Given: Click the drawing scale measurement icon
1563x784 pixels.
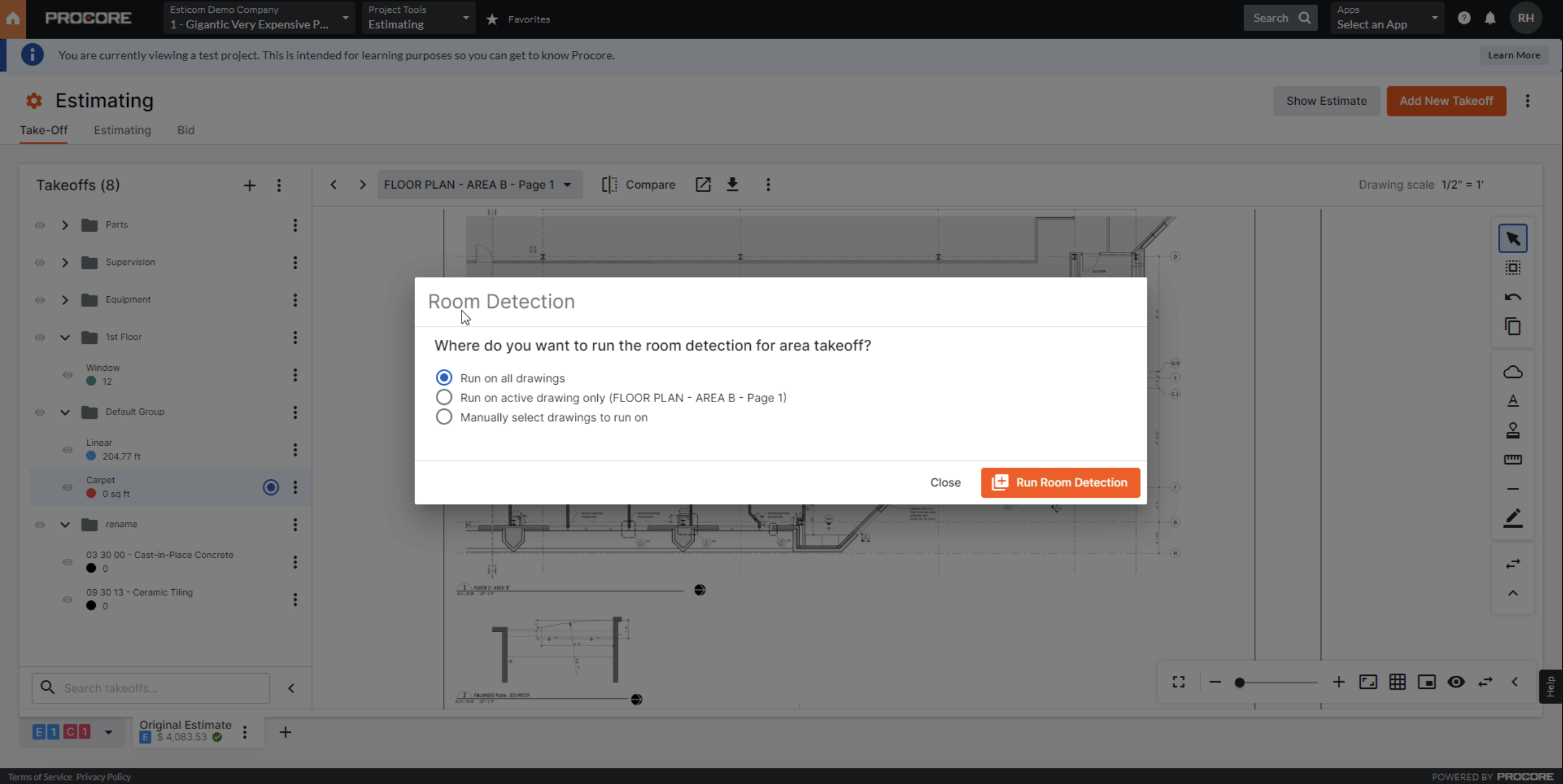Looking at the screenshot, I should point(1514,459).
